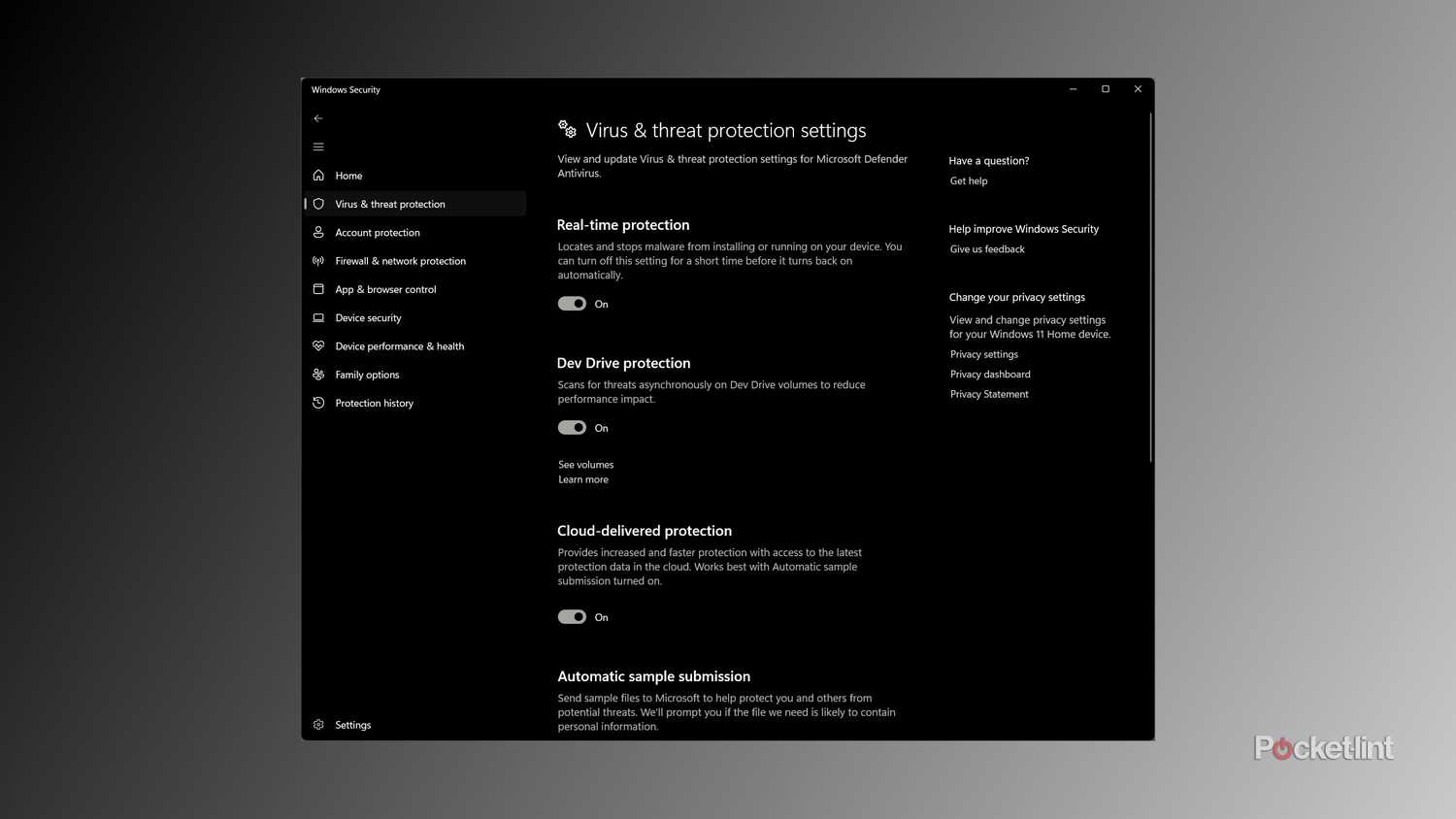This screenshot has width=1456, height=819.
Task: Turn off Real-time protection
Action: click(x=572, y=304)
